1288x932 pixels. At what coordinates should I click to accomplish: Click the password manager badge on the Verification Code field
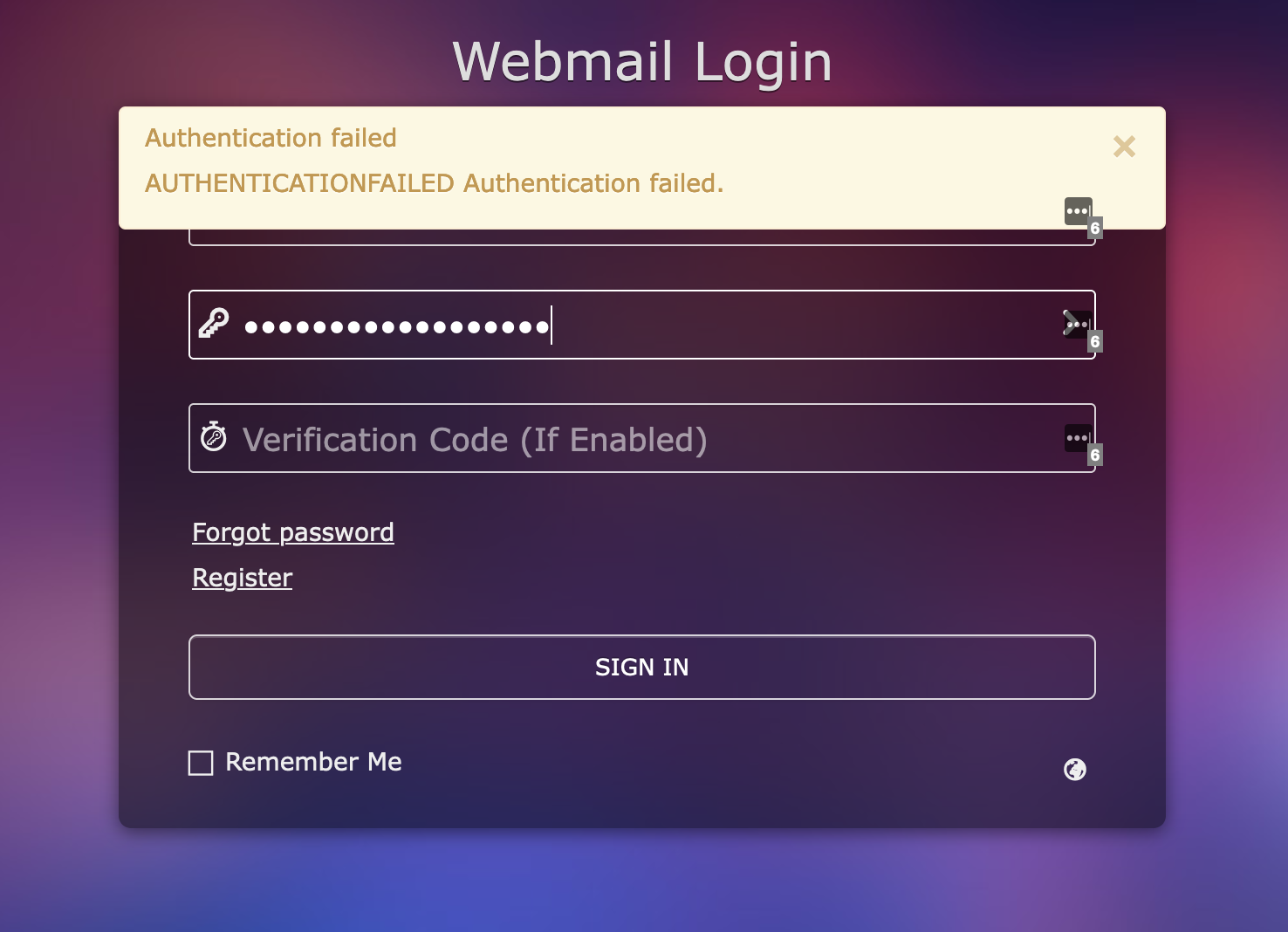coord(1077,438)
